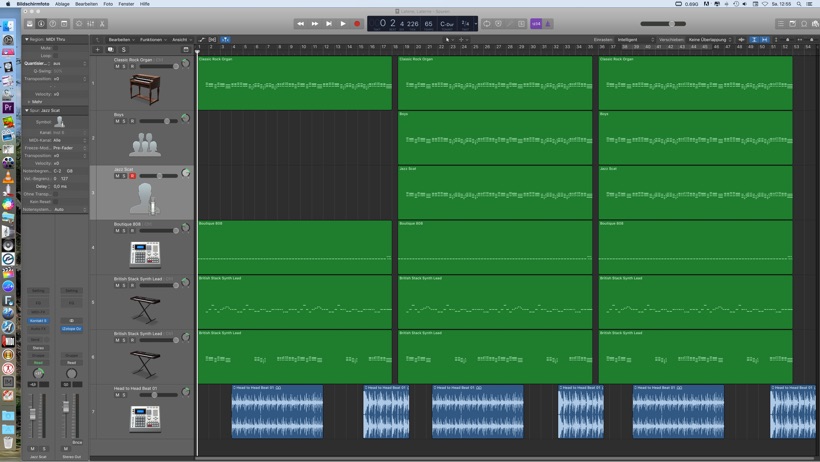Click the tempo value 65 in LCD
This screenshot has width=820, height=462.
(x=428, y=24)
